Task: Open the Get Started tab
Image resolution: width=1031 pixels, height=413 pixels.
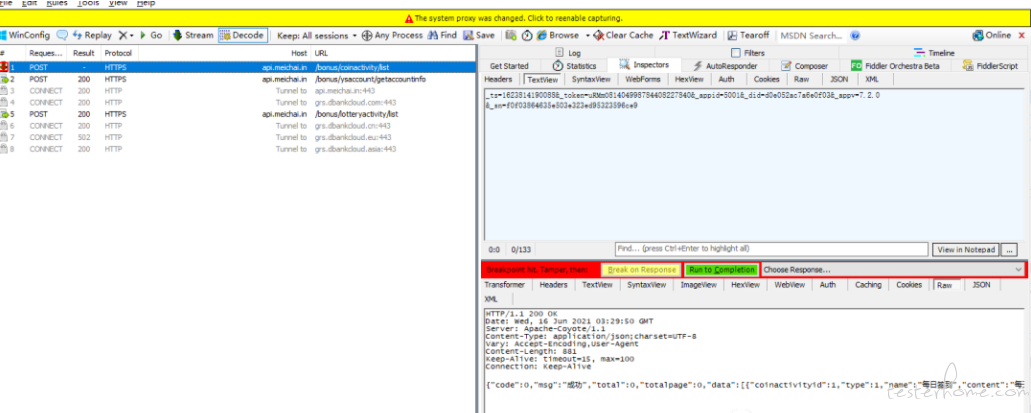Action: coord(509,66)
